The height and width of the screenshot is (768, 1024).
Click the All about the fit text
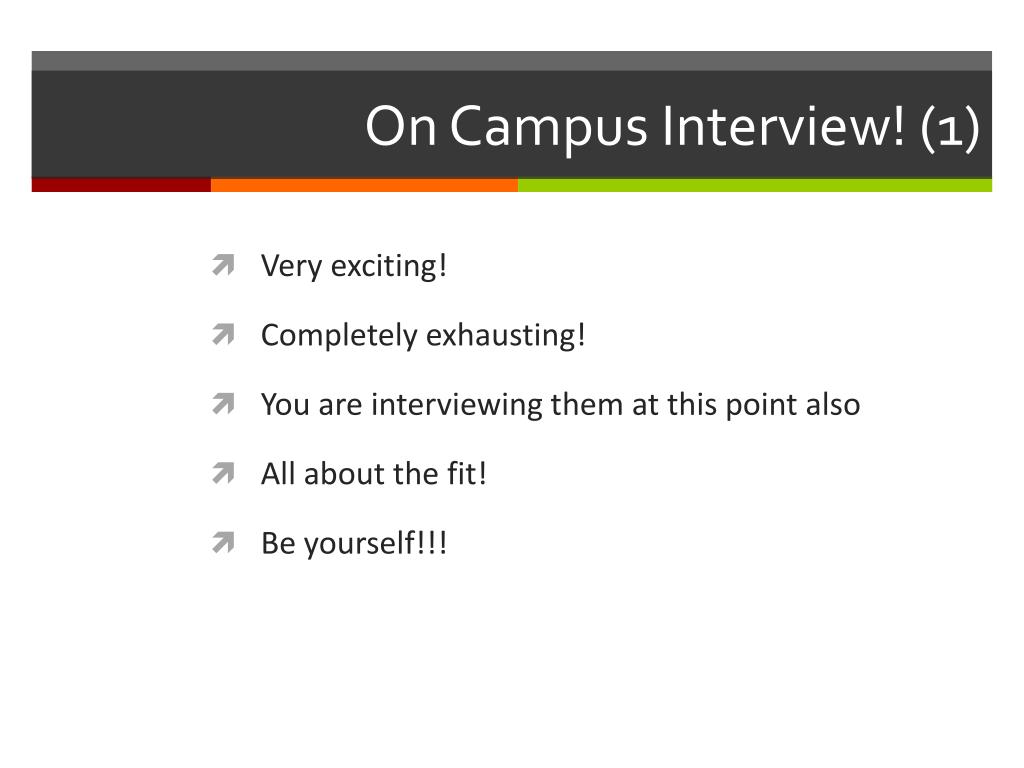374,473
